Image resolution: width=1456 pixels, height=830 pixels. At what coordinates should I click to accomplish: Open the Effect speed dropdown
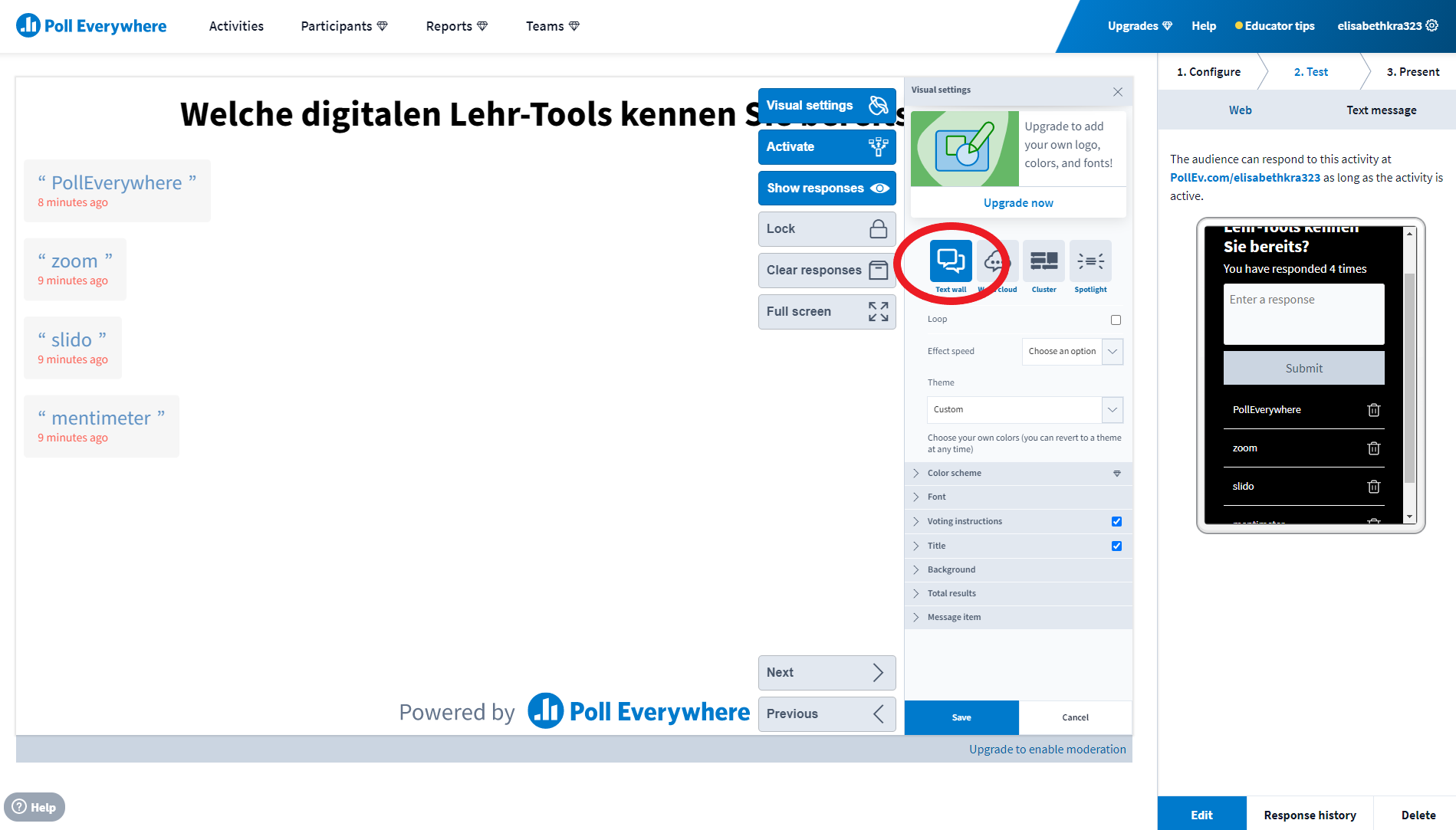tap(1072, 352)
